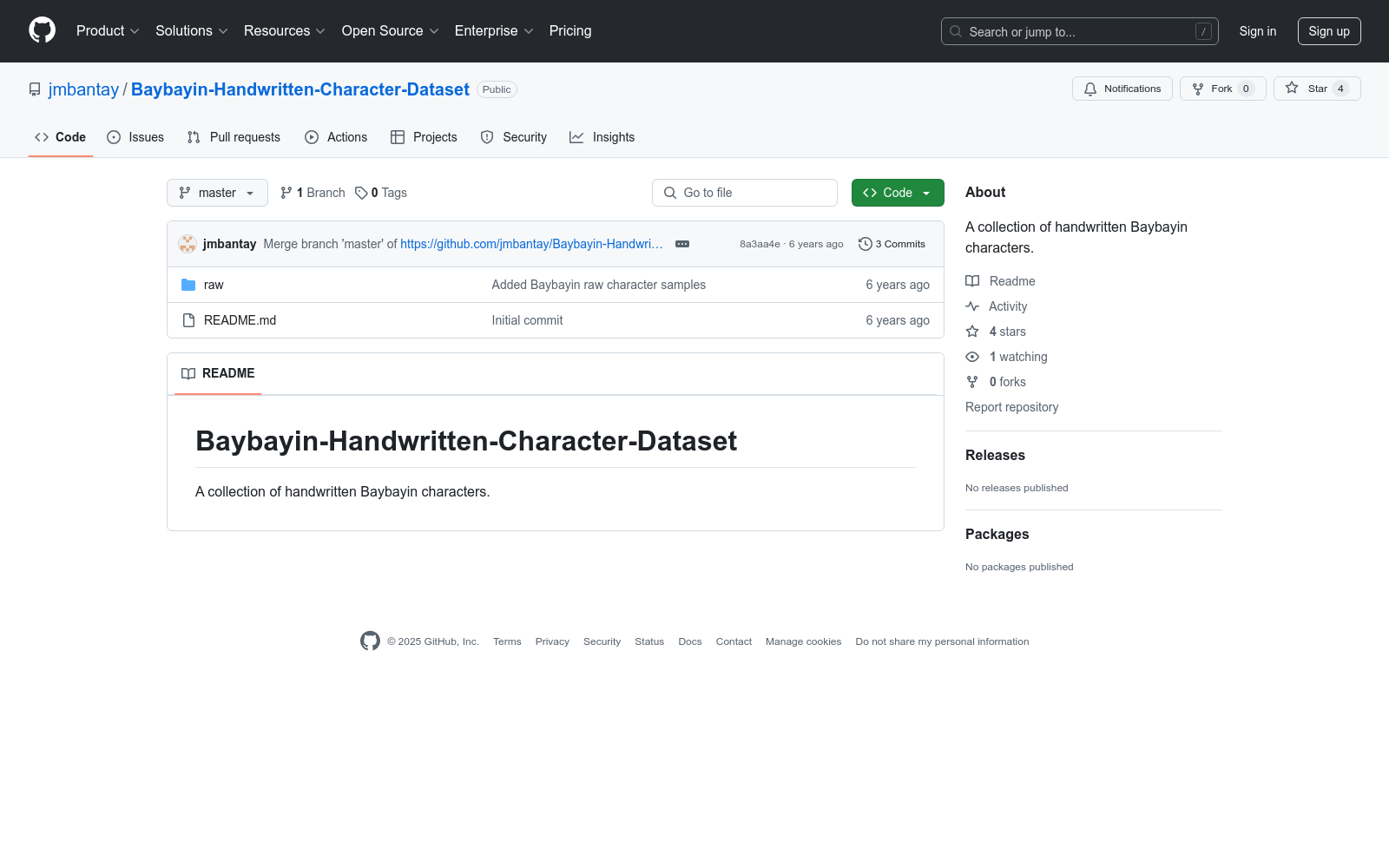This screenshot has height=868, width=1389.
Task: Click the GitHub mark in the footer
Action: (x=370, y=641)
